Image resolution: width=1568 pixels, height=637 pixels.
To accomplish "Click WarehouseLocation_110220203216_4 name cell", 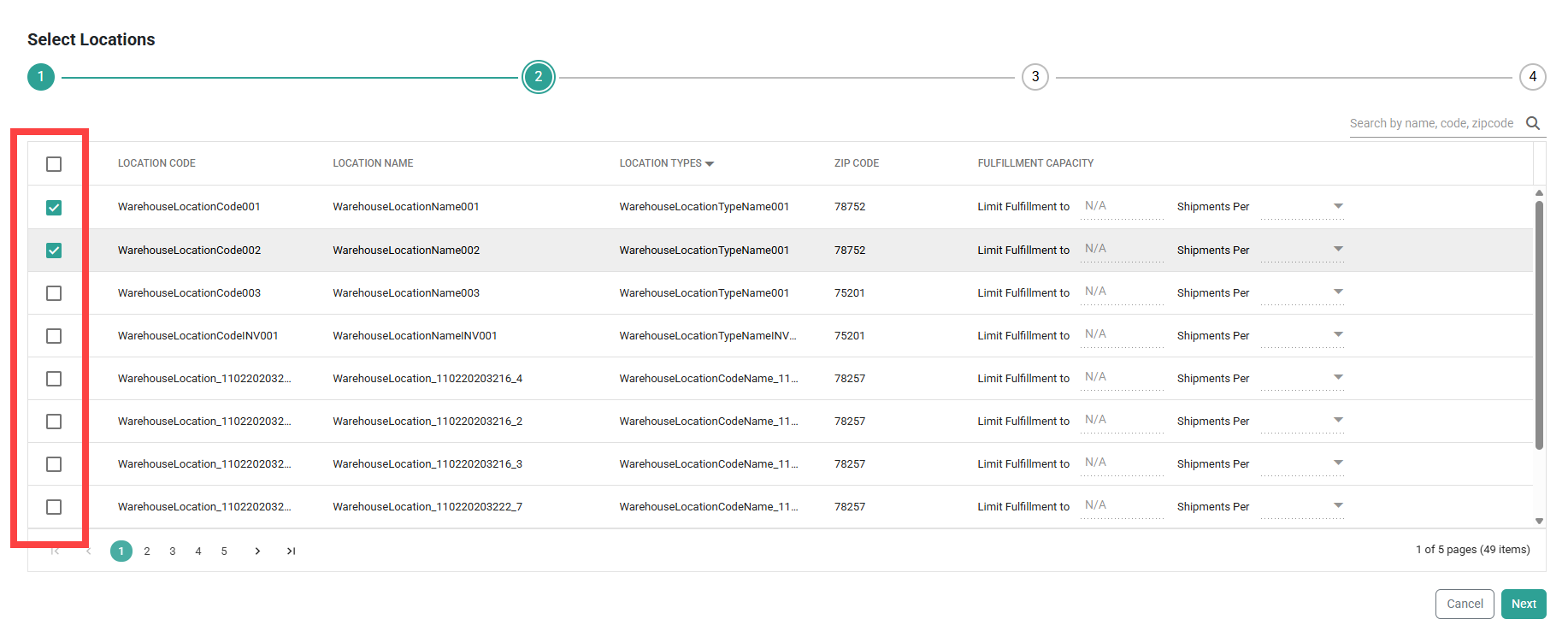I will pyautogui.click(x=427, y=379).
